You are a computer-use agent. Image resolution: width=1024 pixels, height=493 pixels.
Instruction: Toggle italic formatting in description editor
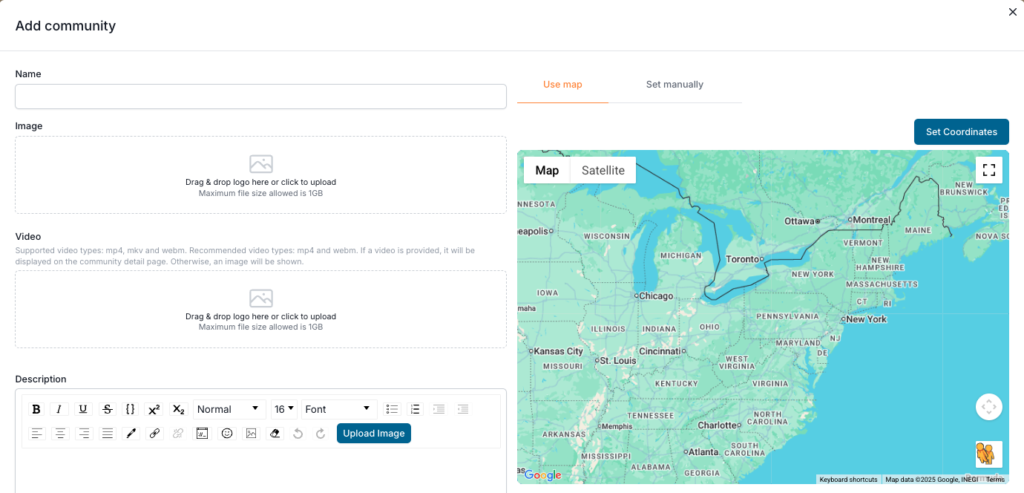tap(60, 409)
